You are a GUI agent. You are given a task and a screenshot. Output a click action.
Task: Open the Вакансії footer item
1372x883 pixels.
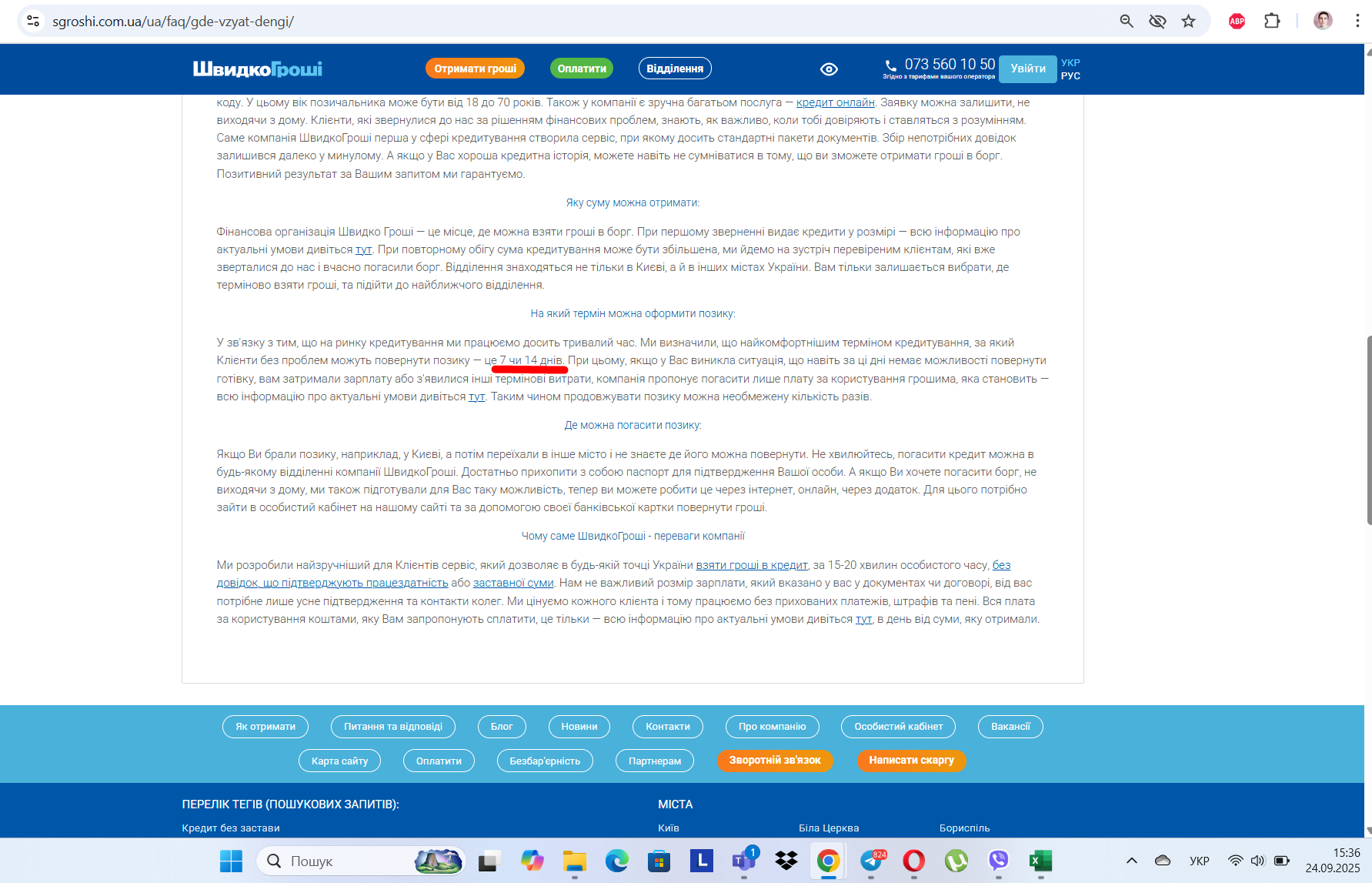(1010, 727)
